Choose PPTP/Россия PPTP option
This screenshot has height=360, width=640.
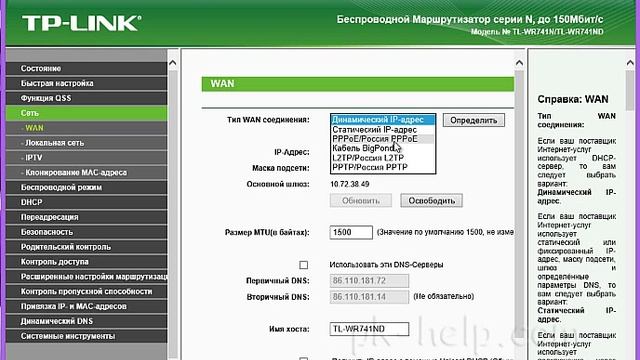tap(383, 167)
